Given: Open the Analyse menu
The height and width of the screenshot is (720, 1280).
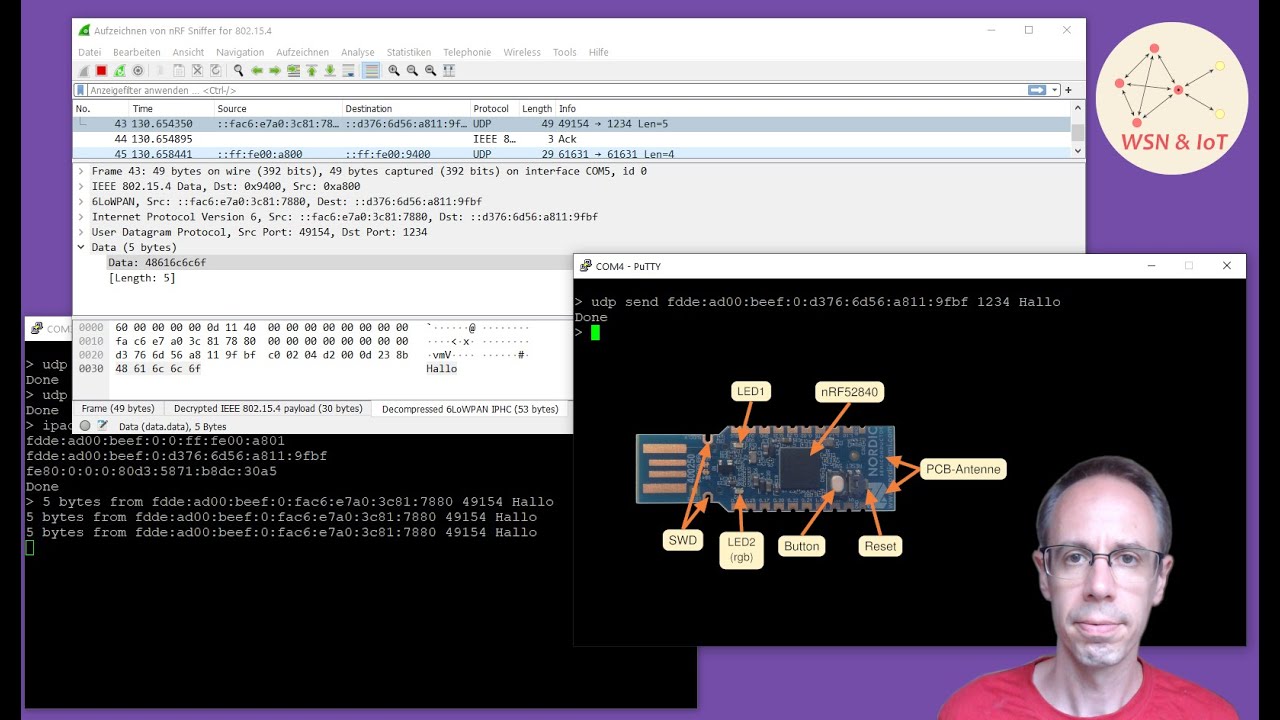Looking at the screenshot, I should click(x=358, y=52).
